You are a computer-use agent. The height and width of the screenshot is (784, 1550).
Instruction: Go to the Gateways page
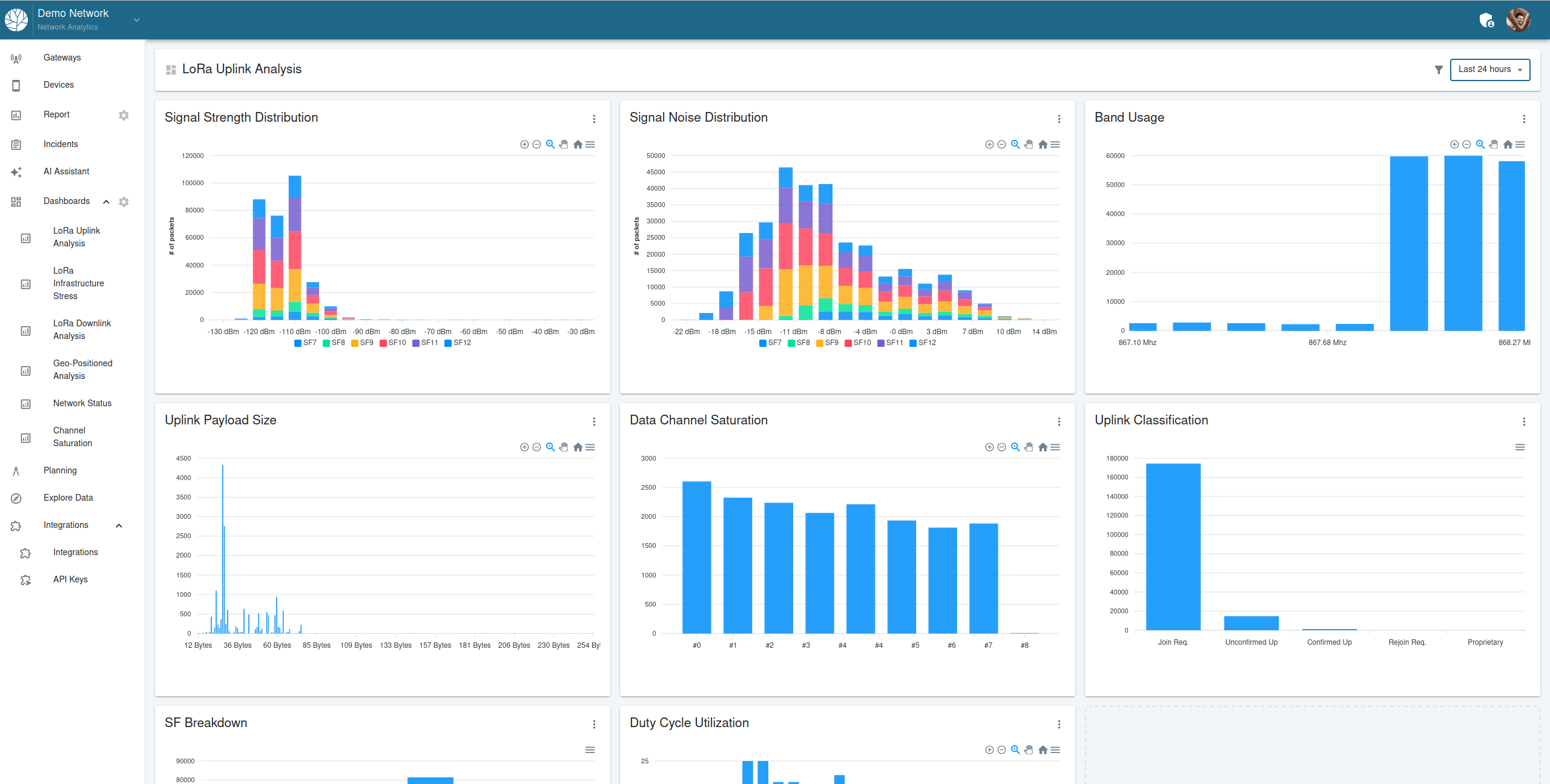(62, 58)
